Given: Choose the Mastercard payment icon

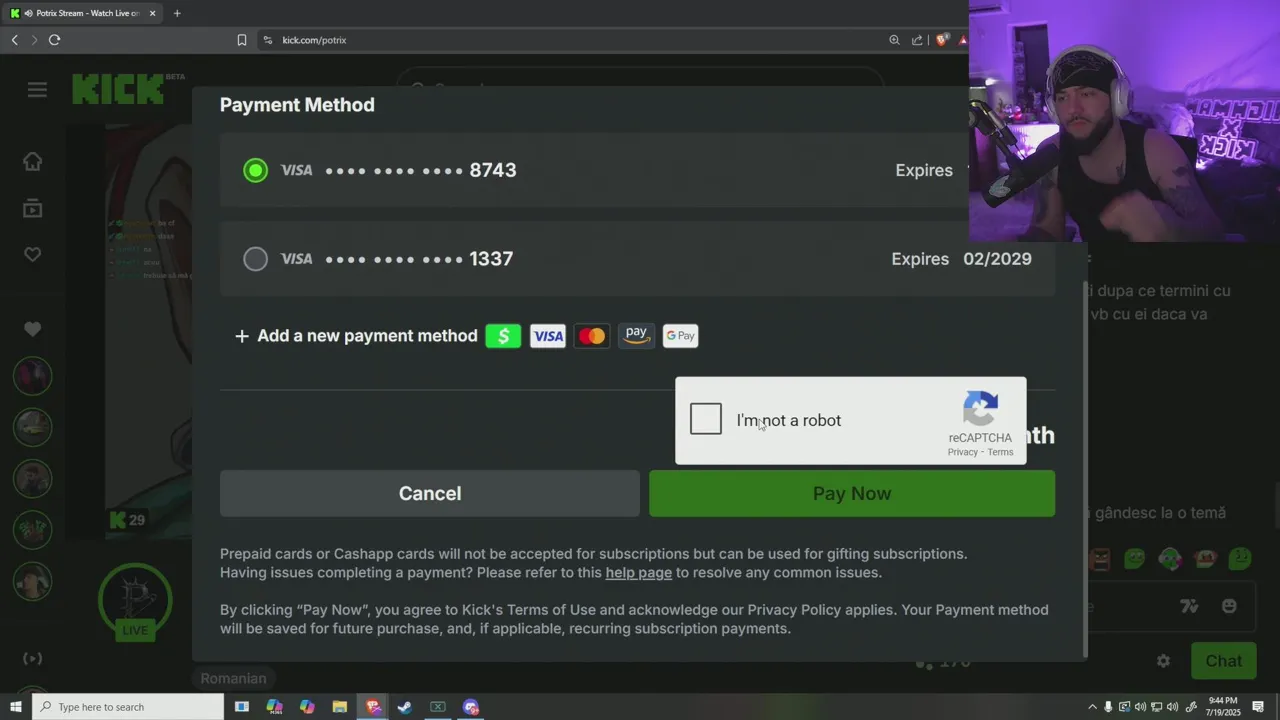Looking at the screenshot, I should 592,336.
